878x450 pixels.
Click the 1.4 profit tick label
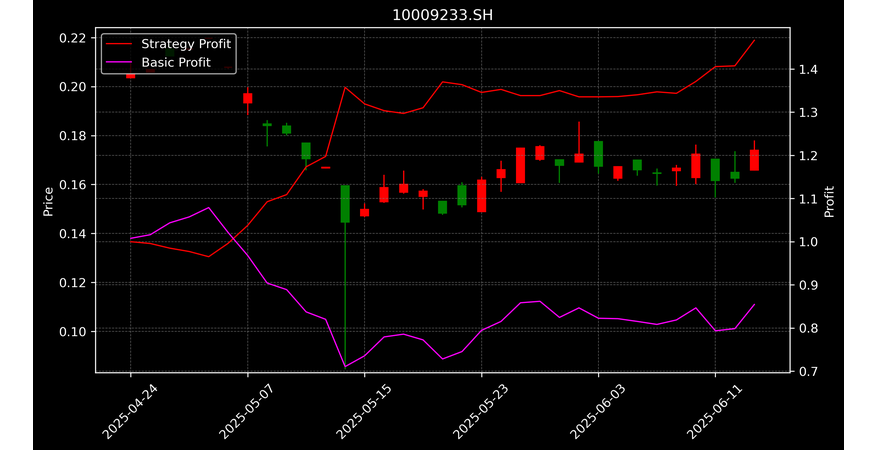(807, 70)
